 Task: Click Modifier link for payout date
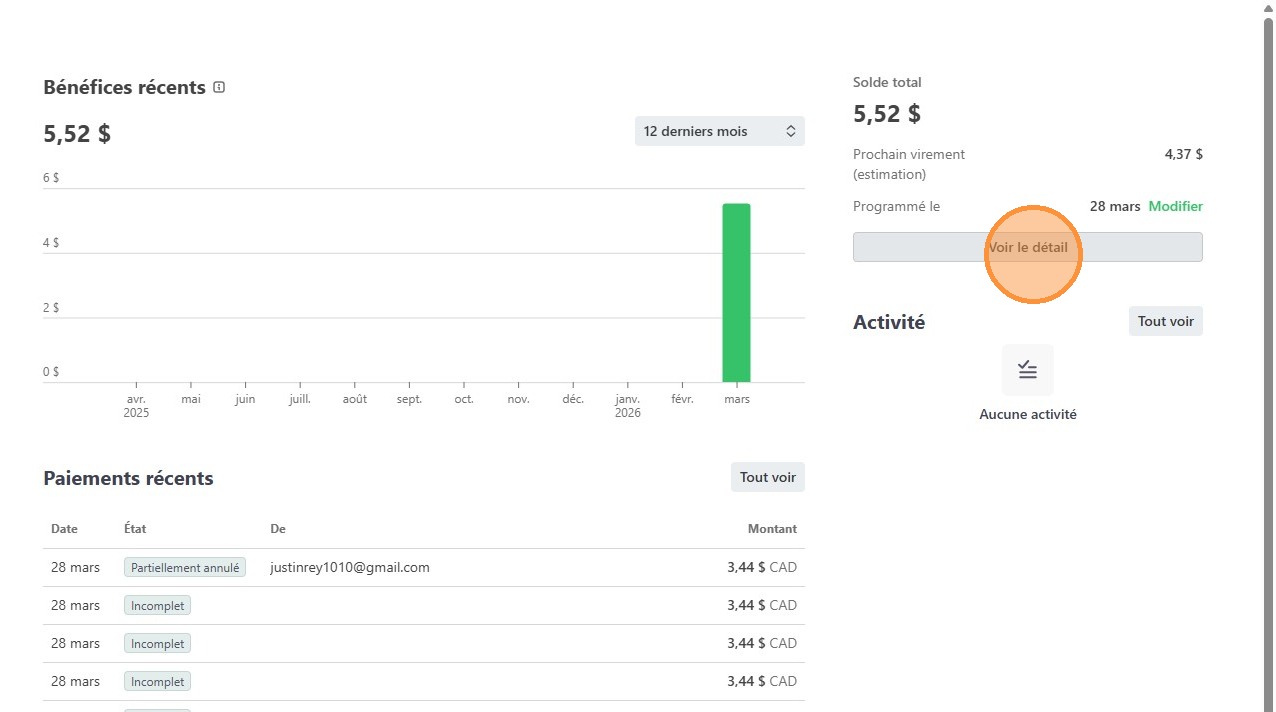click(1175, 206)
